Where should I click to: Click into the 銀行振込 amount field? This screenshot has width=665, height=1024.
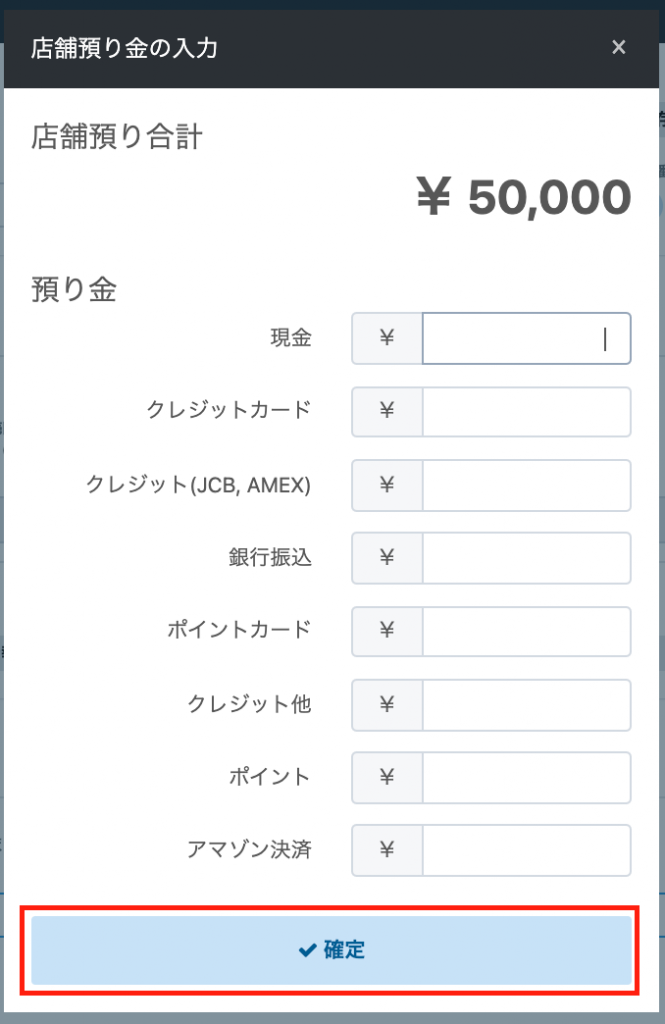[526, 558]
